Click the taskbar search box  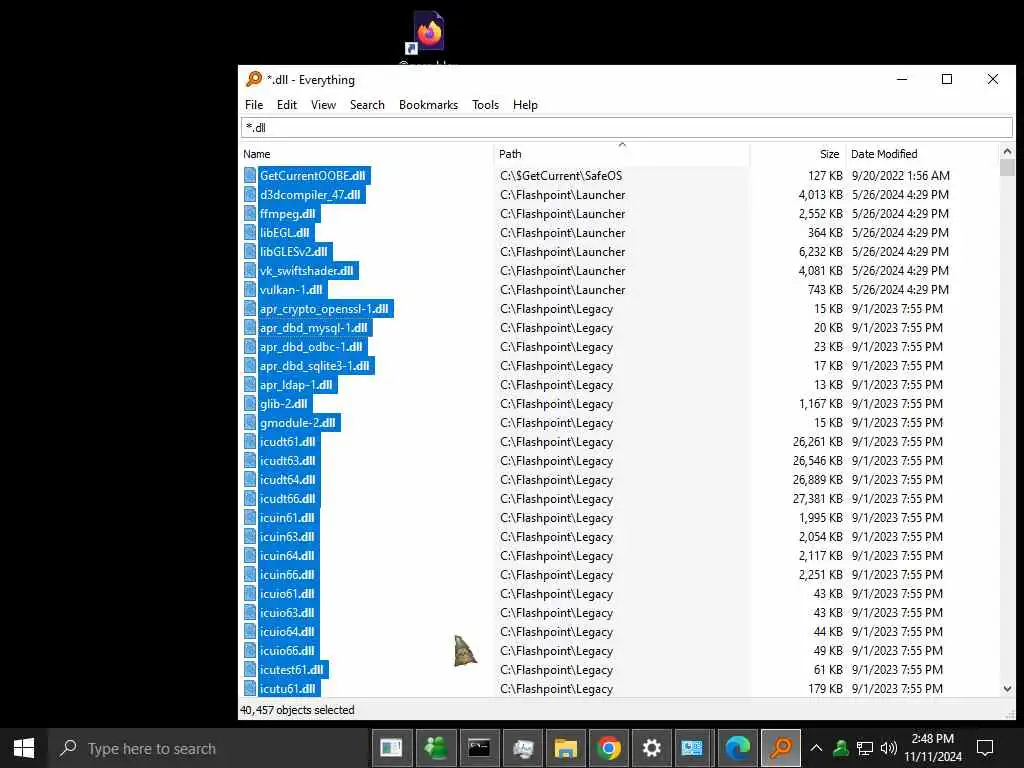(x=208, y=748)
